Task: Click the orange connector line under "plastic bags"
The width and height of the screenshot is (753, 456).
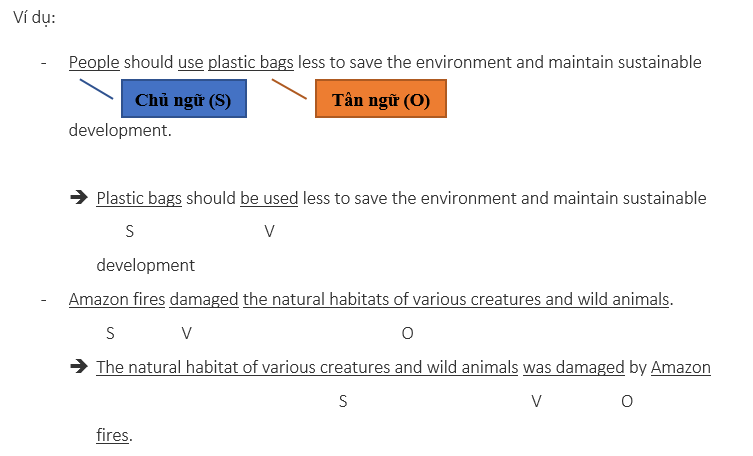Action: point(288,89)
